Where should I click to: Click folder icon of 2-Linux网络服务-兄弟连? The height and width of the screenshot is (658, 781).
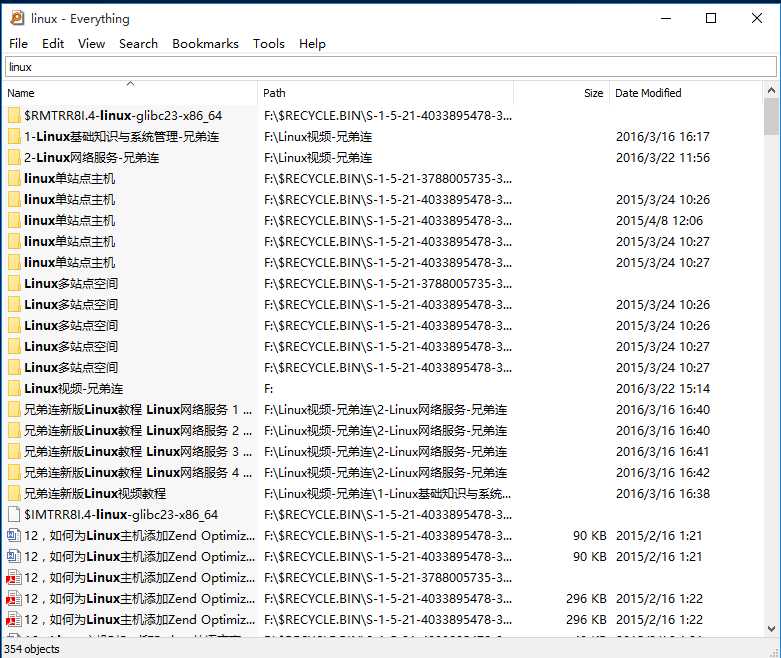tap(14, 157)
